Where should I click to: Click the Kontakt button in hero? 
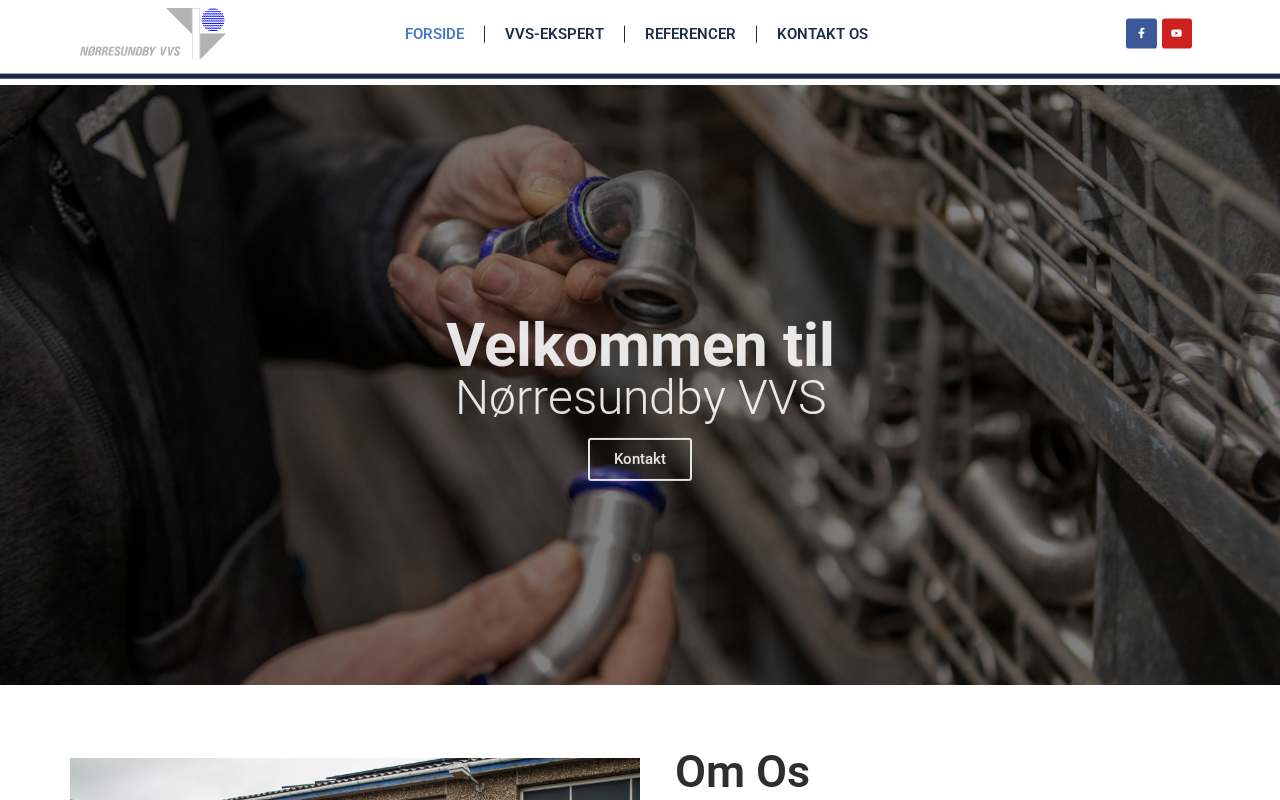(640, 459)
